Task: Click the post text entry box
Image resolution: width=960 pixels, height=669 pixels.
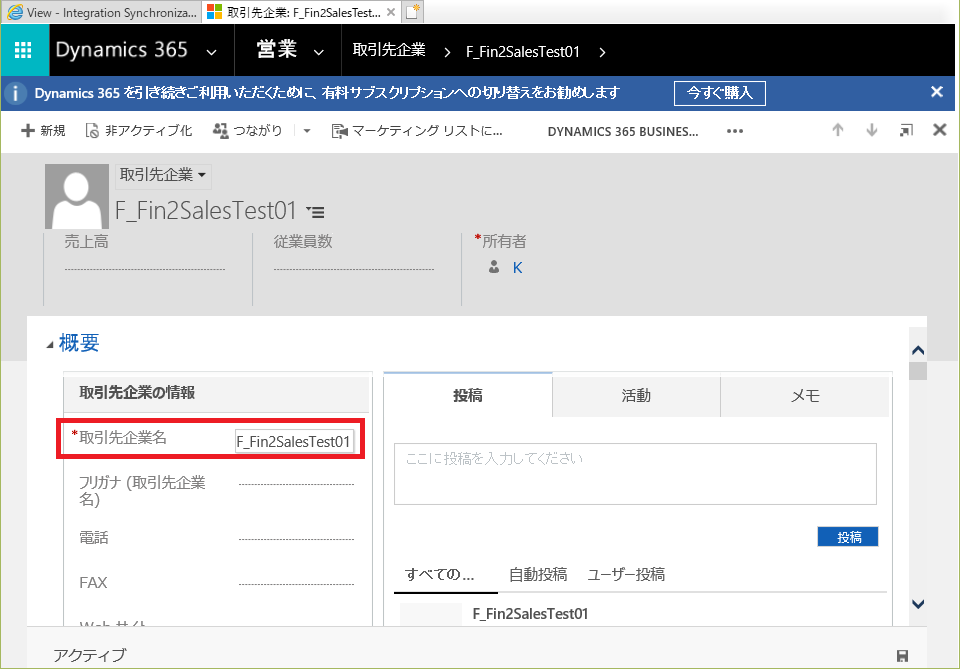Action: pos(635,474)
